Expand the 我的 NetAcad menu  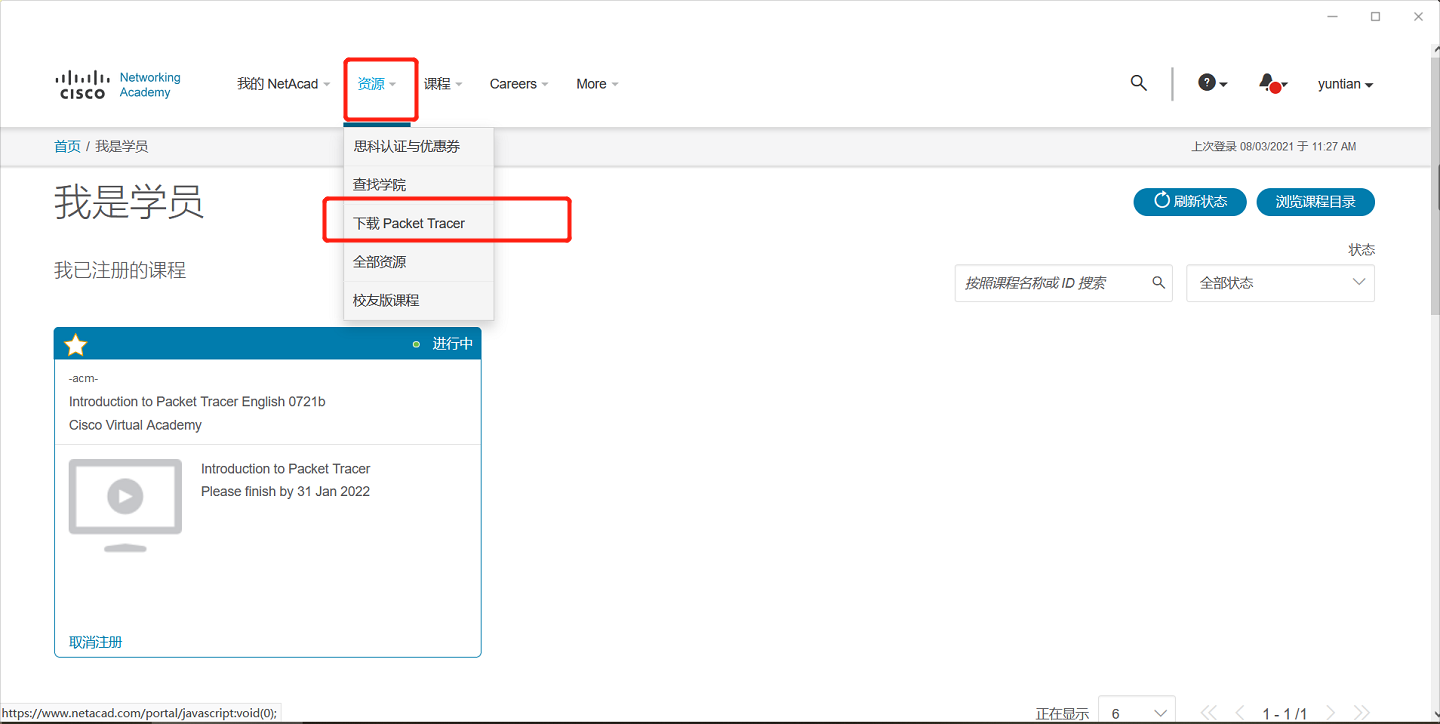(x=283, y=84)
